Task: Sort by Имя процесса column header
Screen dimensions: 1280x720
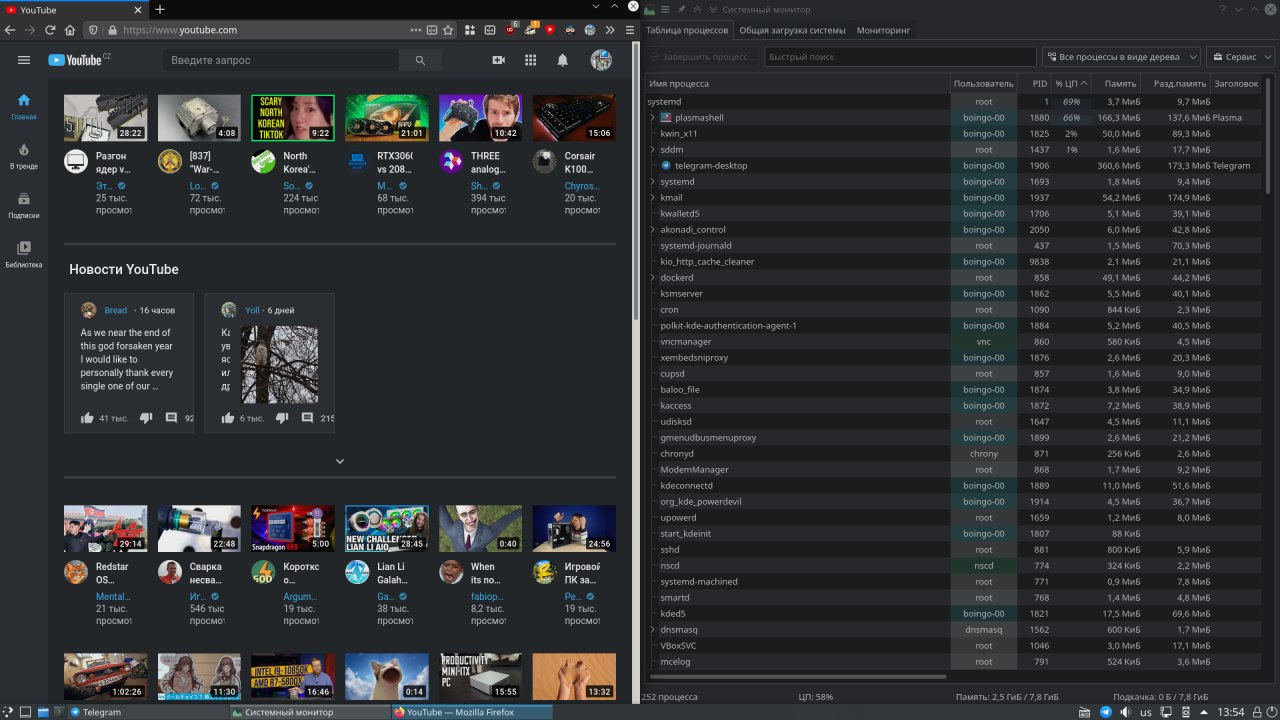Action: coord(796,84)
